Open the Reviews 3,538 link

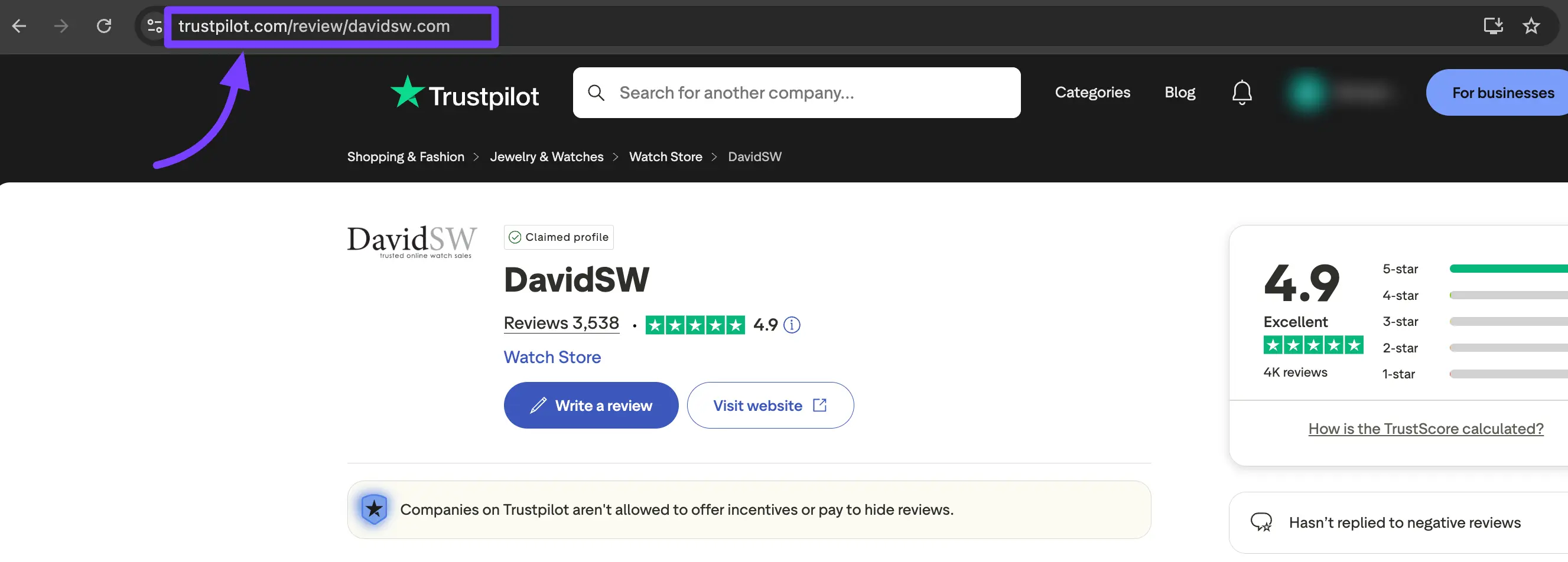click(561, 323)
